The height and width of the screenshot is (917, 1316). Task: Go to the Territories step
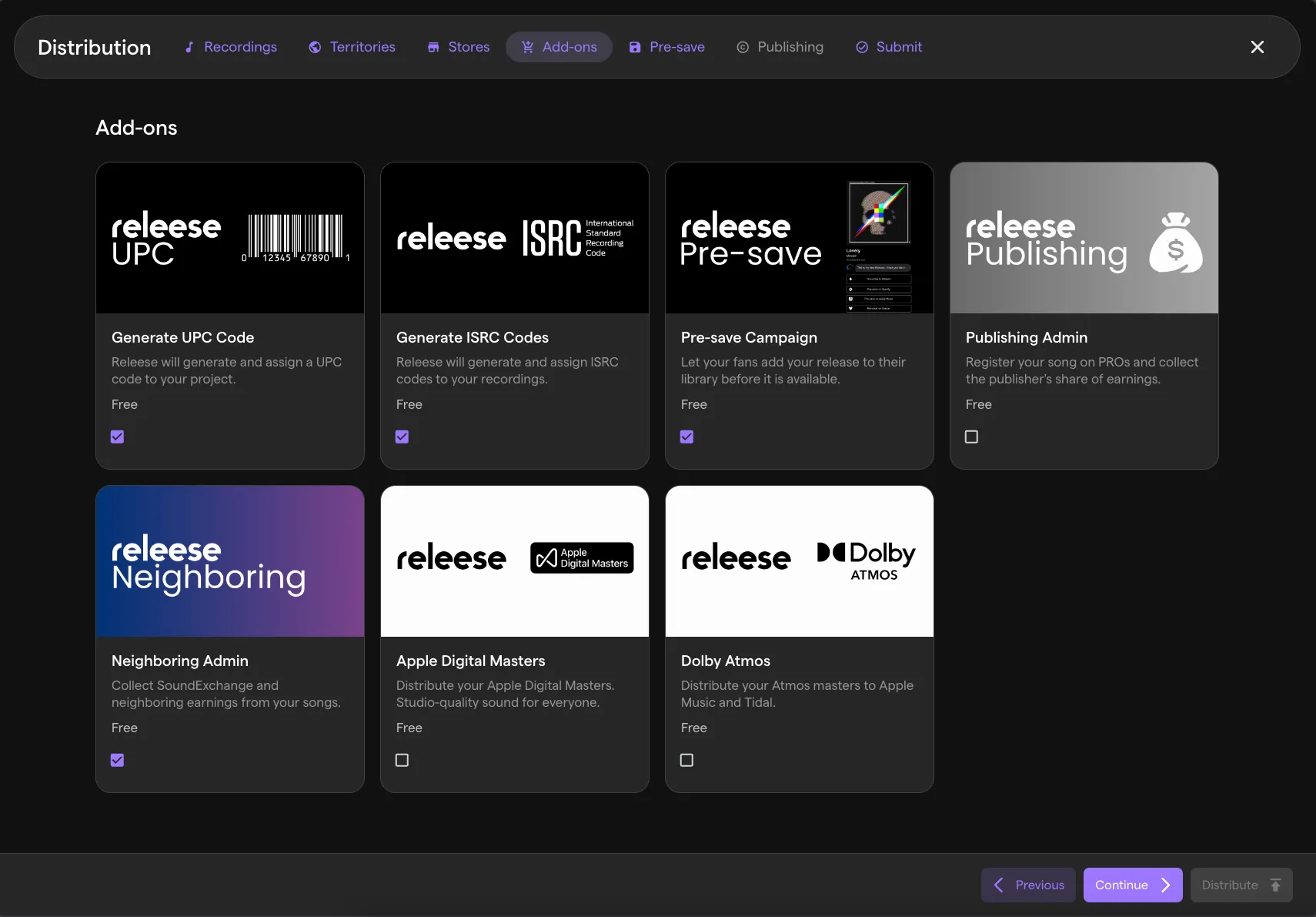point(352,47)
